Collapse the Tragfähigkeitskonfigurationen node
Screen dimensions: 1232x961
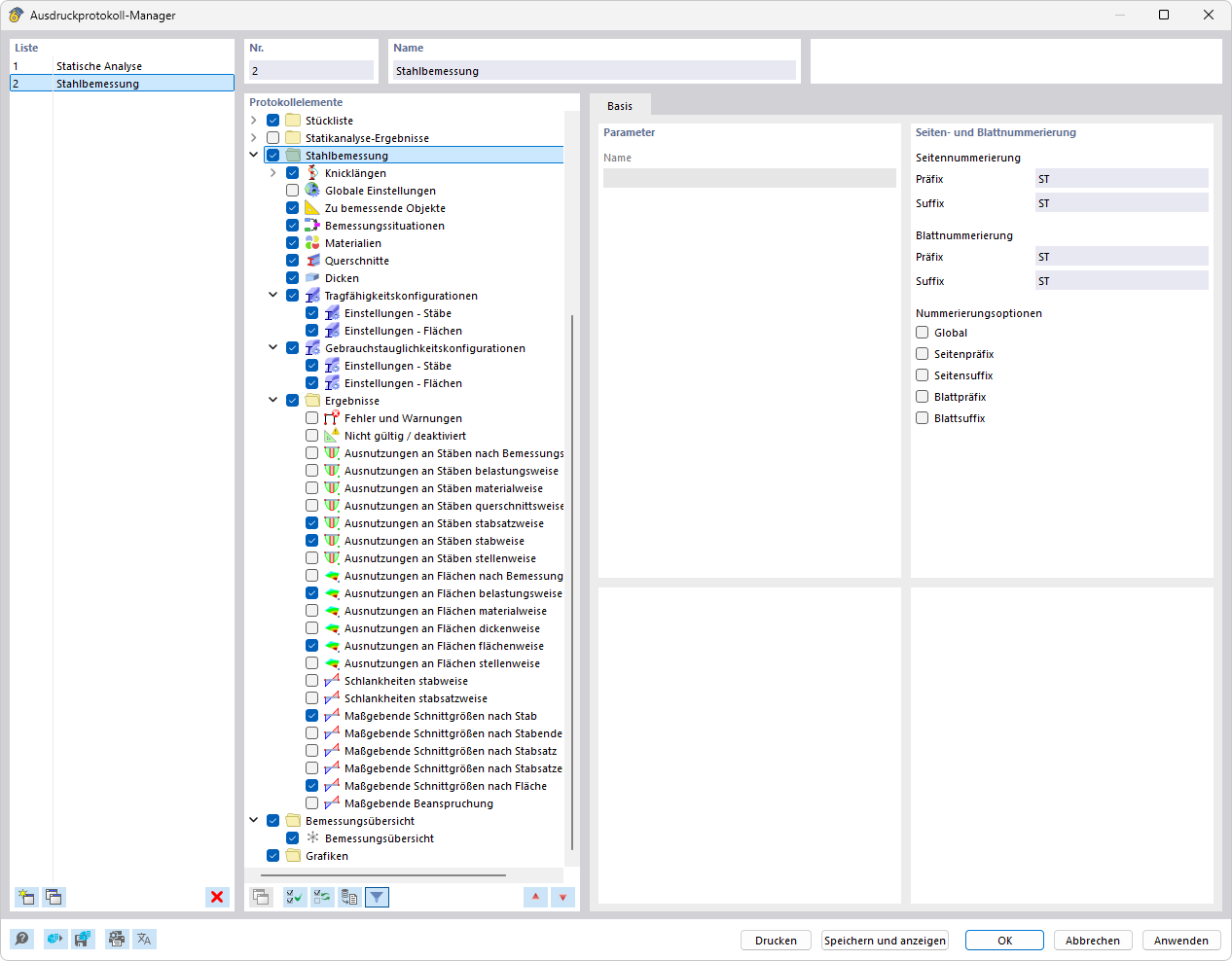coord(273,296)
